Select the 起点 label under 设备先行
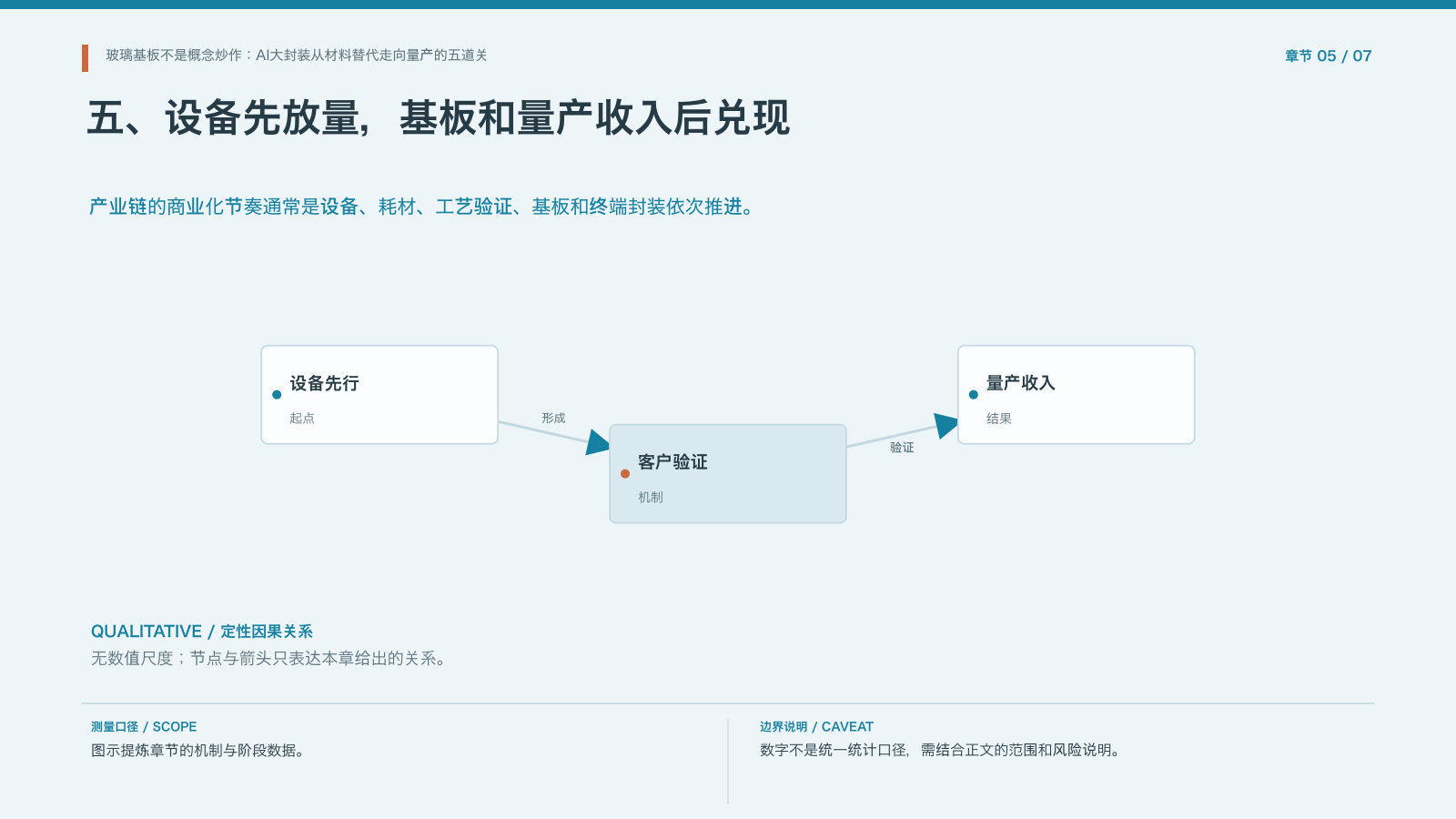The width and height of the screenshot is (1456, 819). point(302,419)
